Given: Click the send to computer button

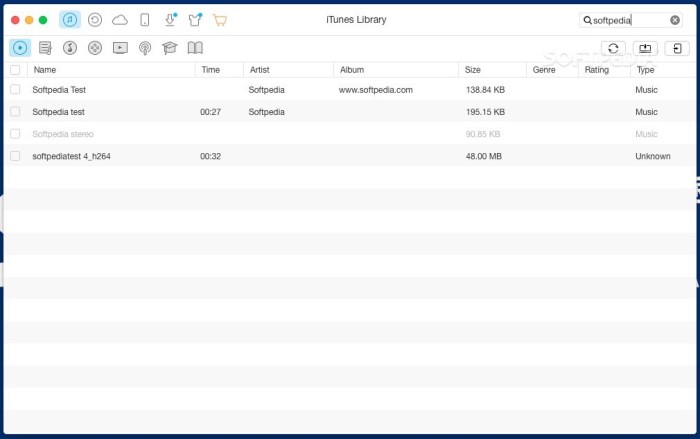Looking at the screenshot, I should coord(645,48).
